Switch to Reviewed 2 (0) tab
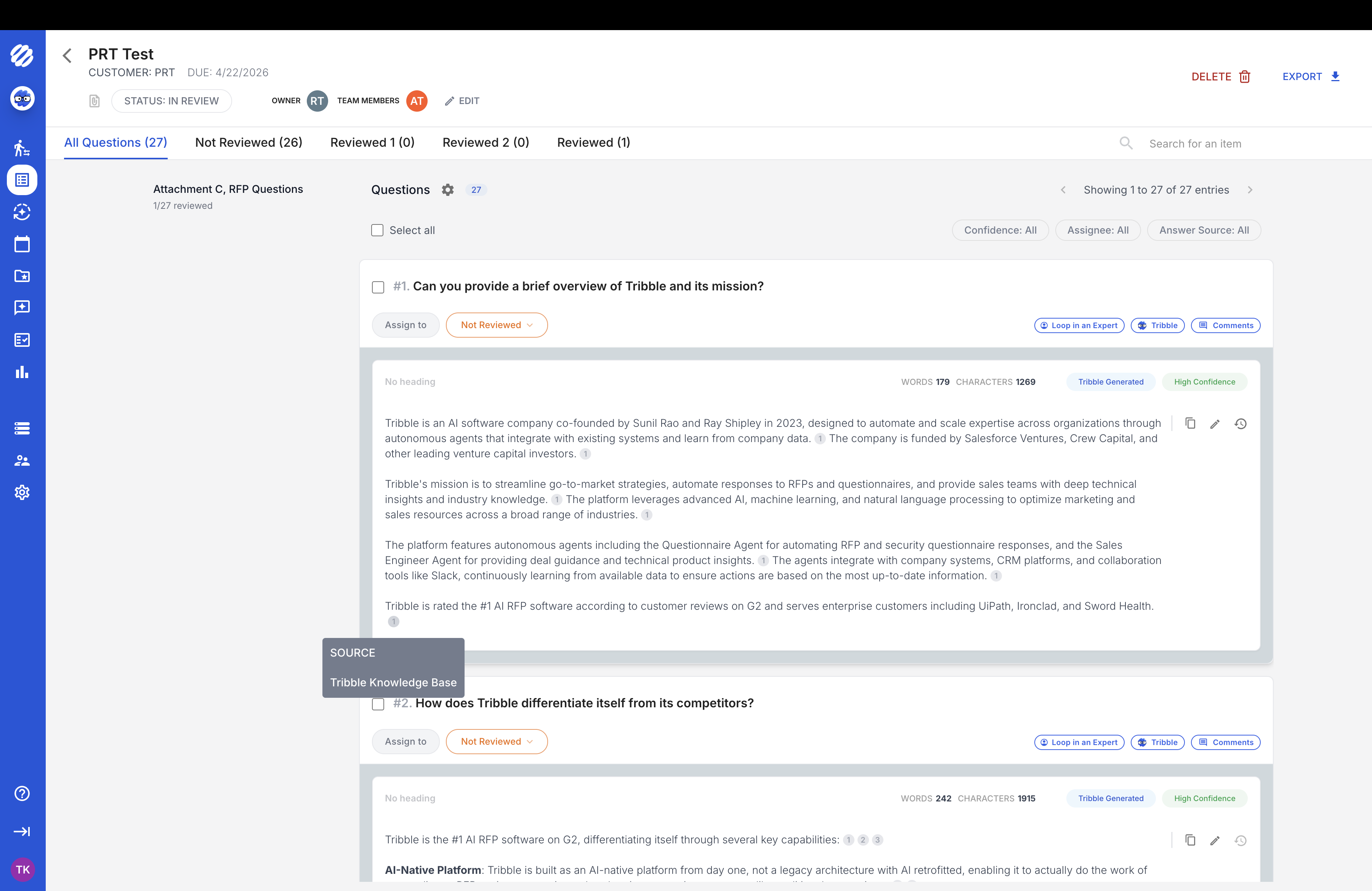 point(486,143)
